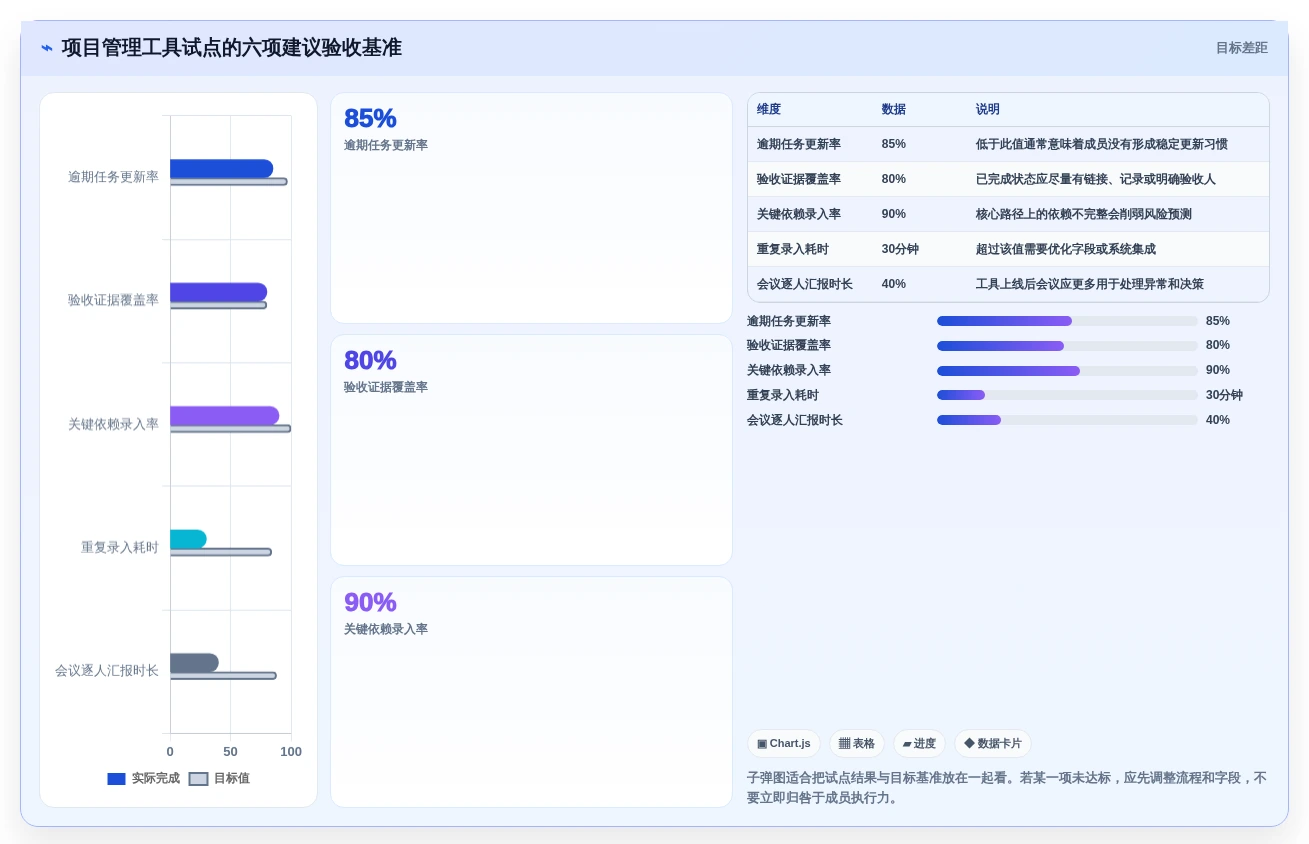Click the description 超过该值需要优化字段或系统集成

click(1066, 249)
